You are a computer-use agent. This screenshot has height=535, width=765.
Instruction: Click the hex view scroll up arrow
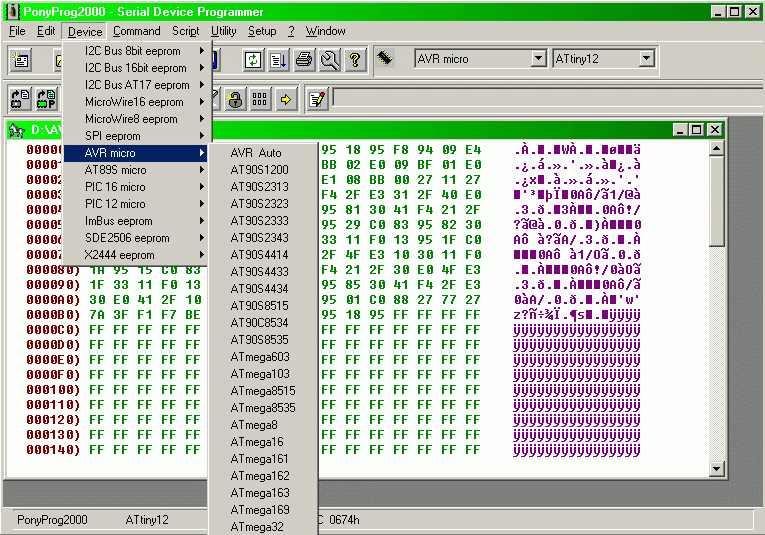[716, 148]
